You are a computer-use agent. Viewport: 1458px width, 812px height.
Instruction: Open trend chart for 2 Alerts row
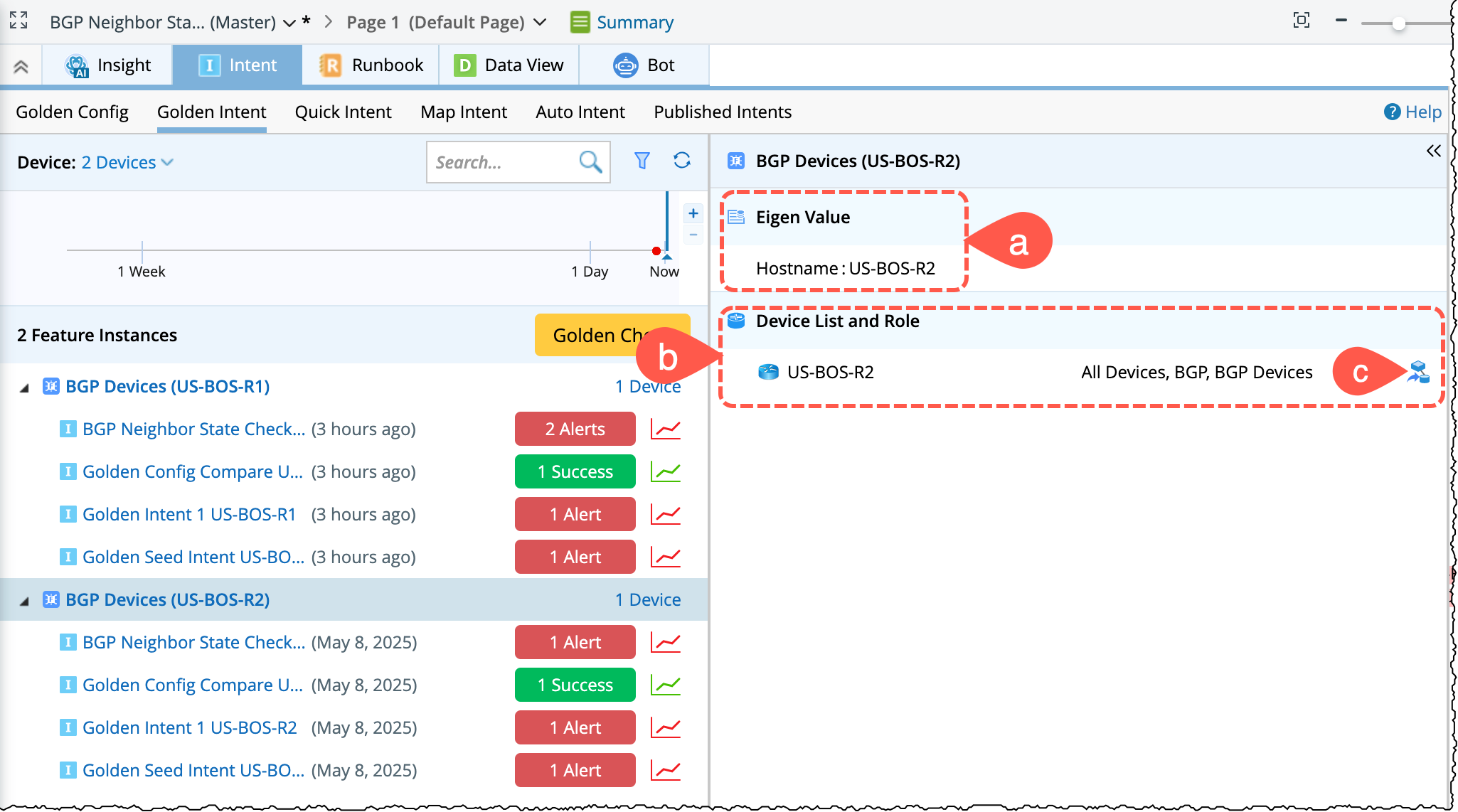click(x=666, y=429)
